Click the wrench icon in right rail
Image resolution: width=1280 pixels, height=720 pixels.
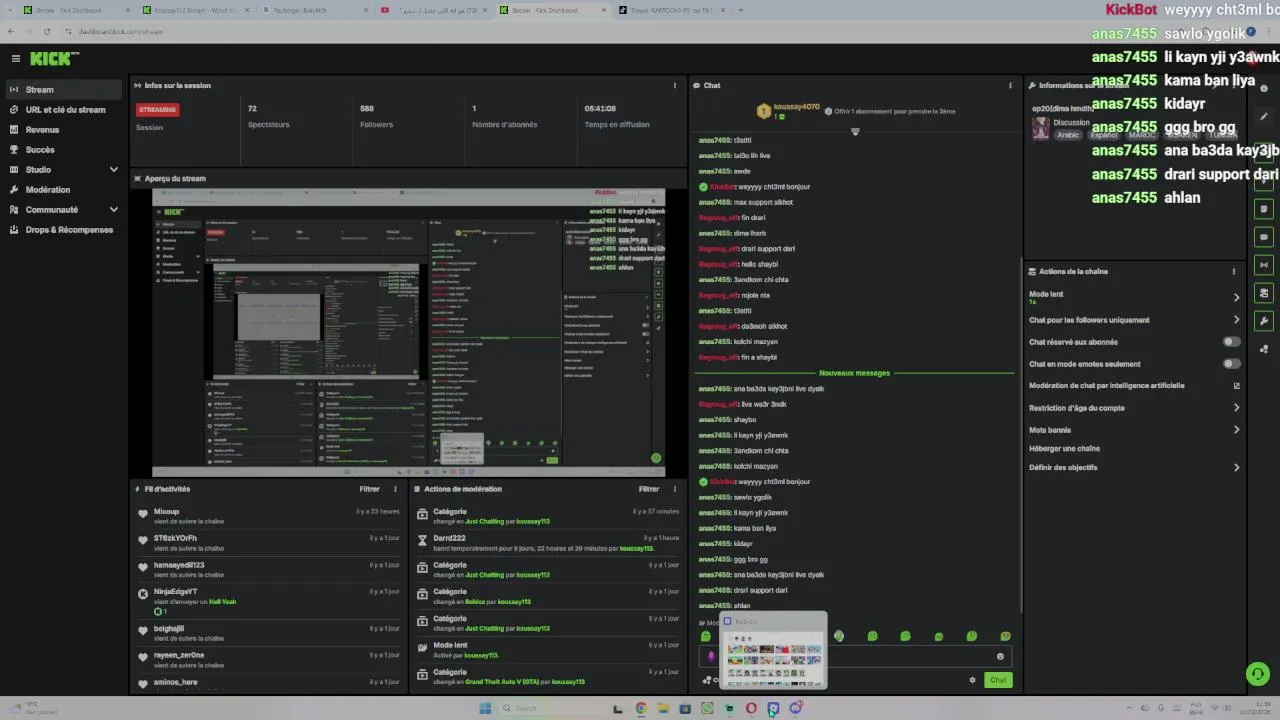[1264, 321]
